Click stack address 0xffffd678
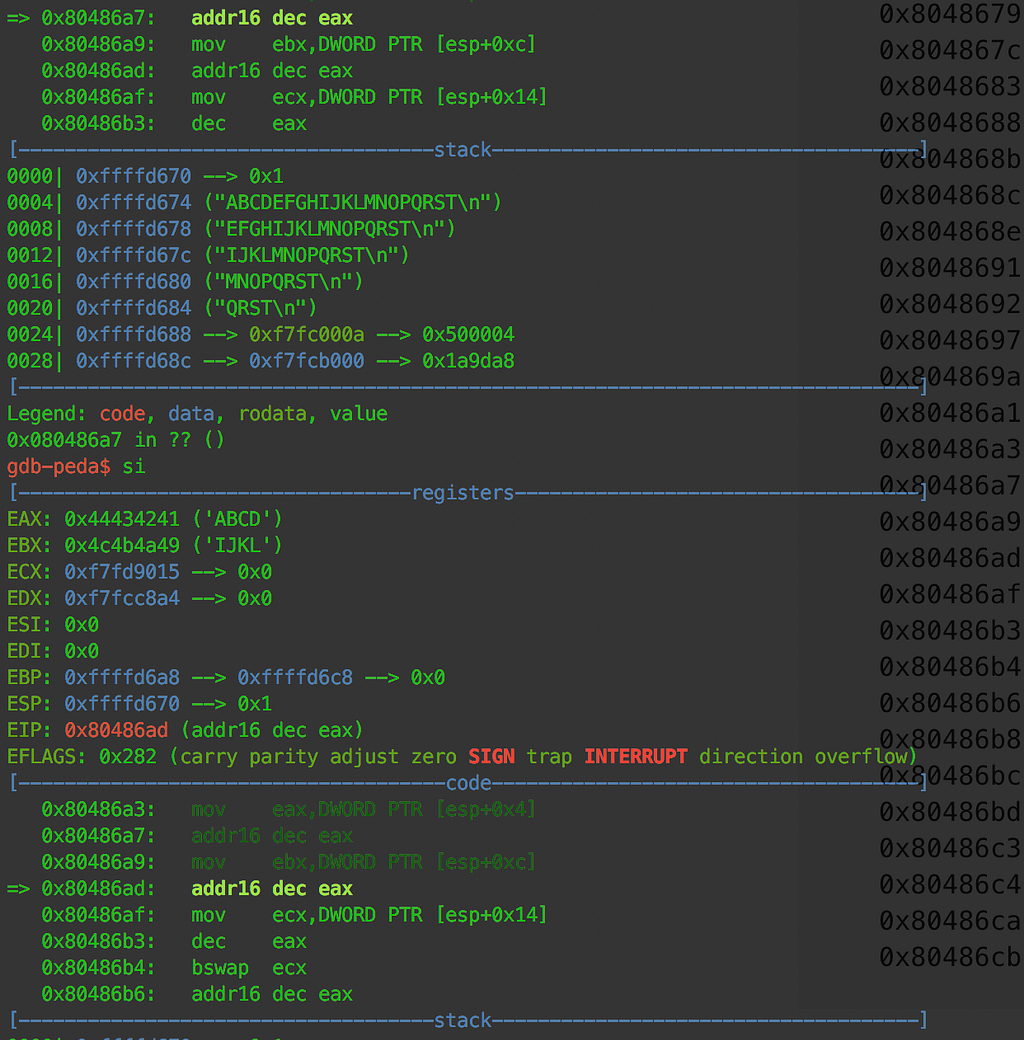This screenshot has height=1040, width=1024. click(x=133, y=229)
